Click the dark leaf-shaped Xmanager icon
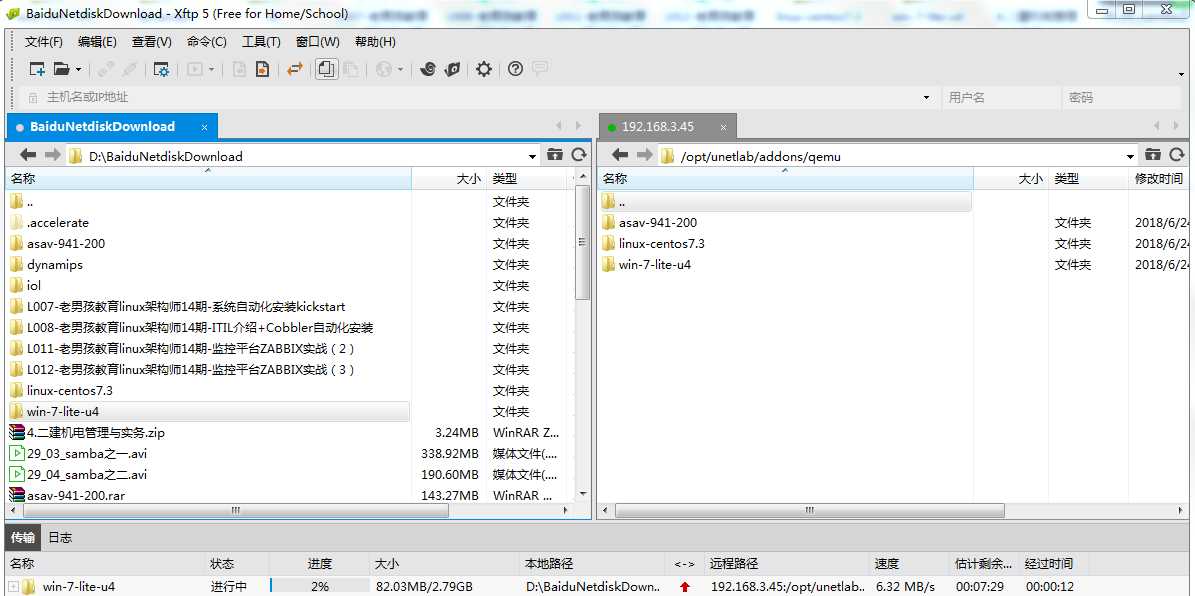 click(453, 69)
